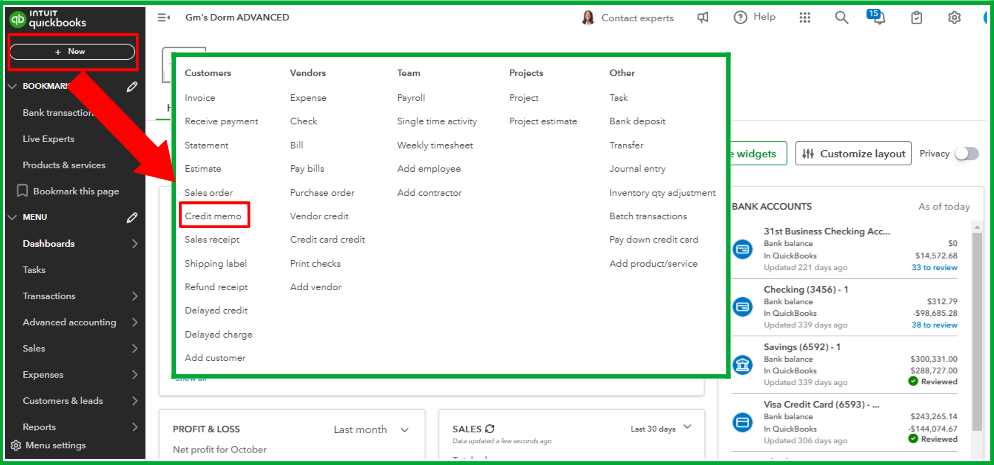Screen dimensions: 994x465
Task: Open the settings gear icon
Action: [954, 18]
